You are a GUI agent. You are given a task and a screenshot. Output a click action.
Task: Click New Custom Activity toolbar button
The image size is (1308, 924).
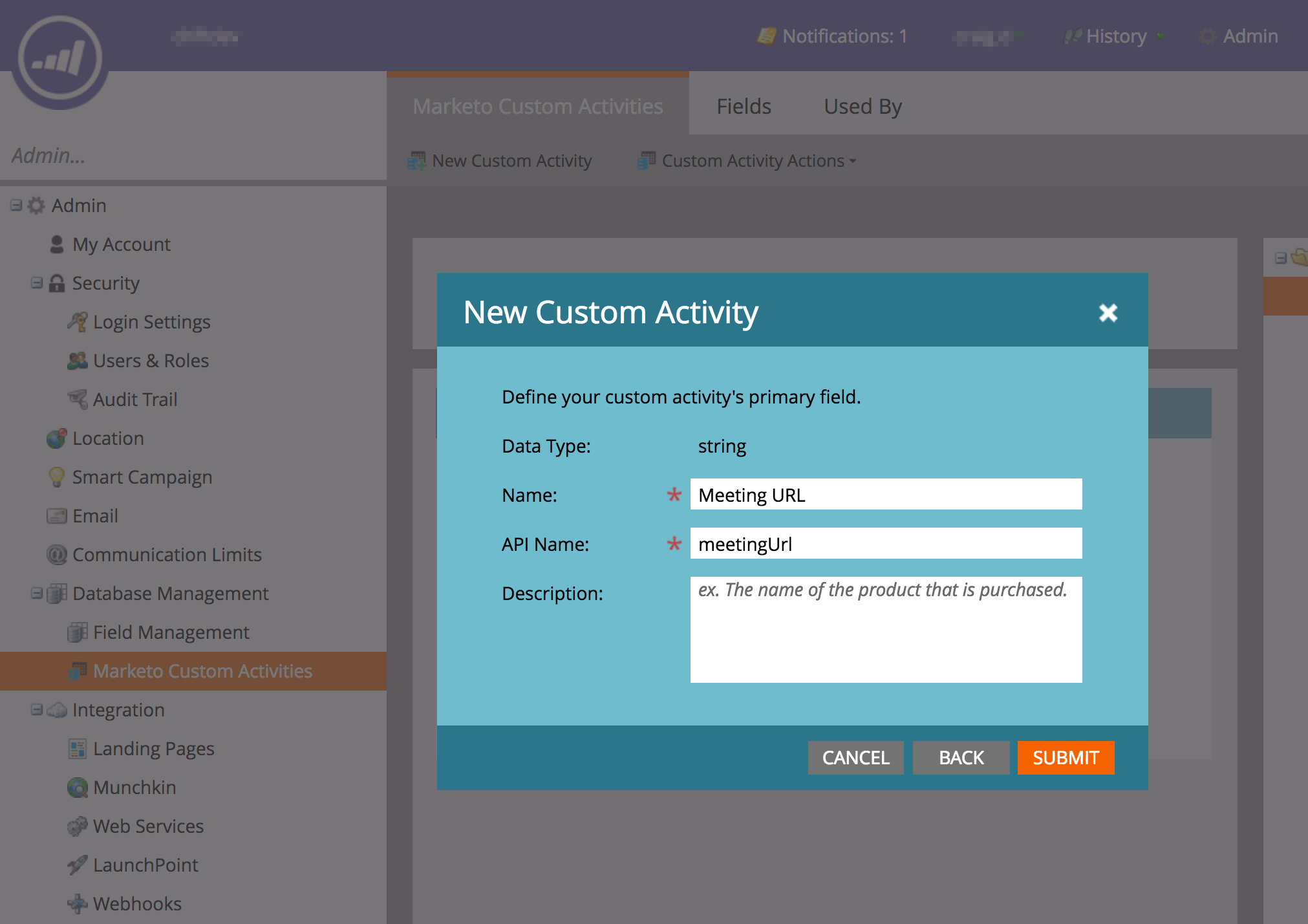pyautogui.click(x=500, y=160)
